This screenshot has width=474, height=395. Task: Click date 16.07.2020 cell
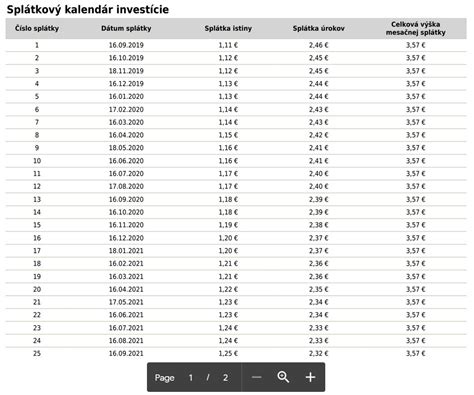(126, 174)
